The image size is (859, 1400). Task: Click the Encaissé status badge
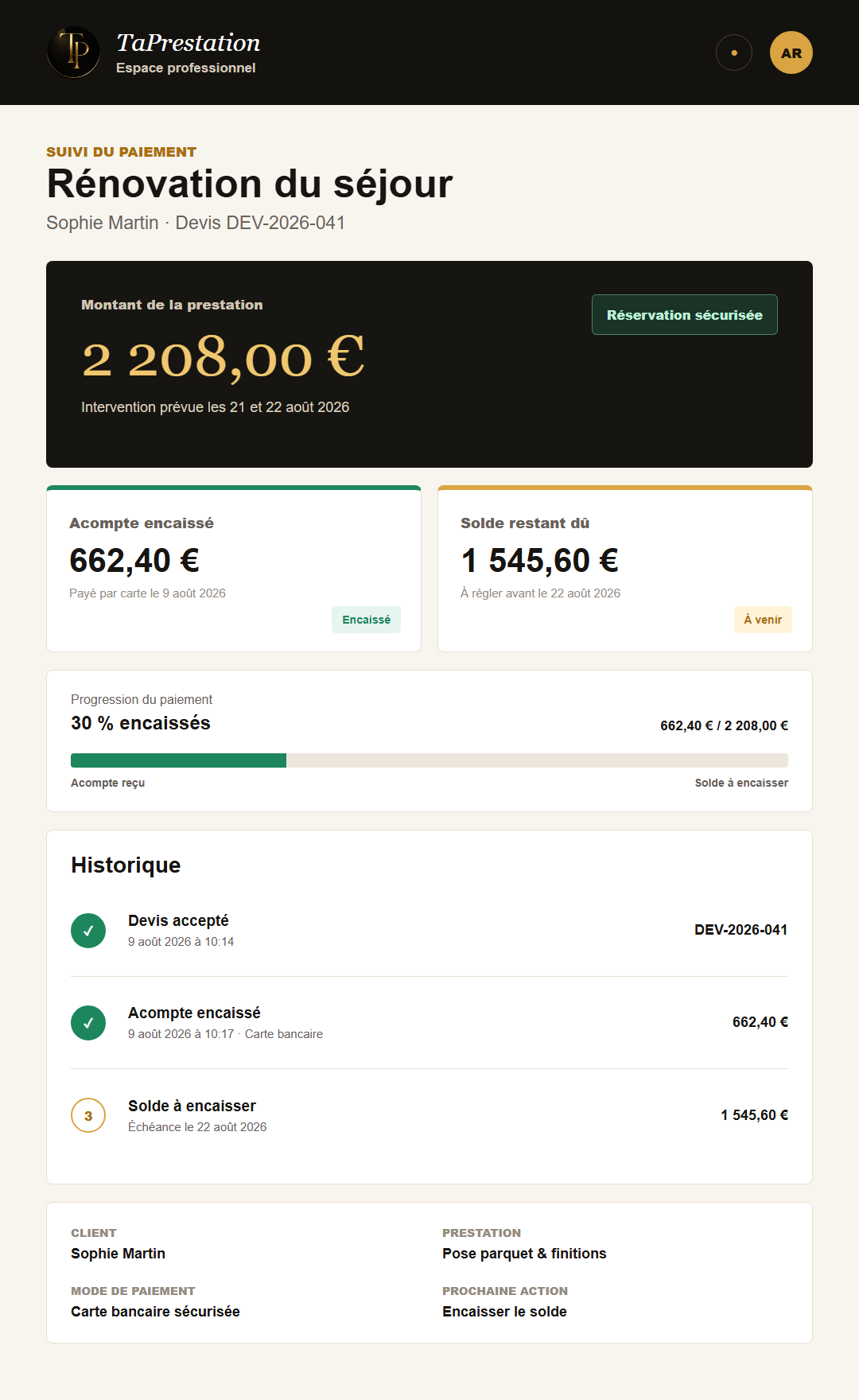366,620
